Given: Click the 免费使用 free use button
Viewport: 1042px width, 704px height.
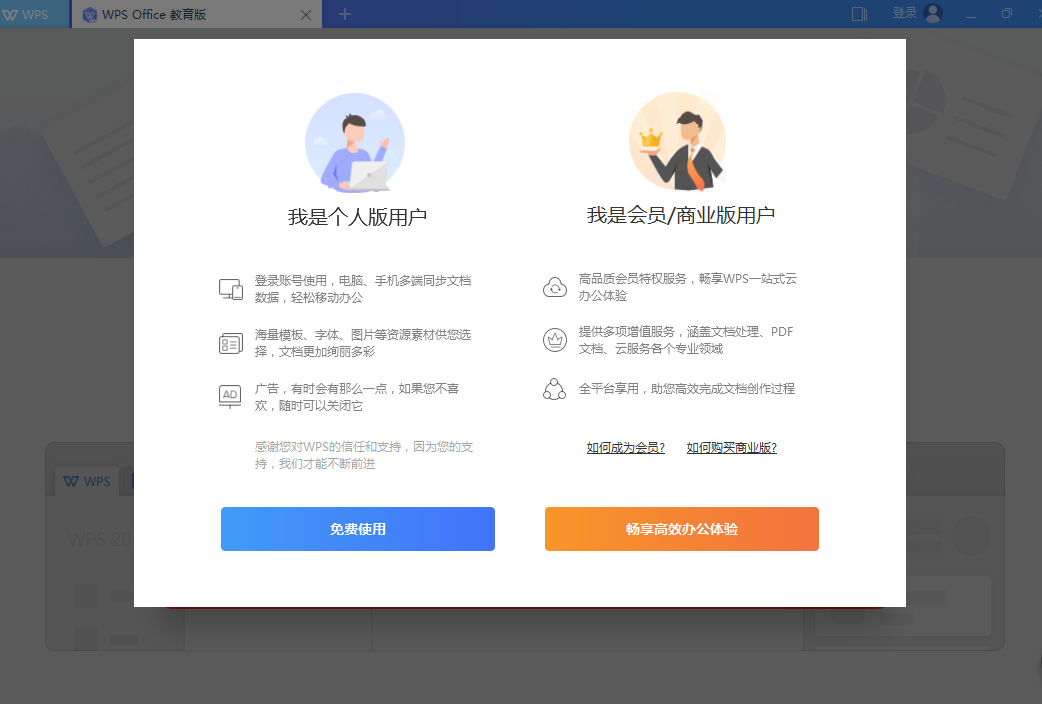Looking at the screenshot, I should (x=358, y=528).
